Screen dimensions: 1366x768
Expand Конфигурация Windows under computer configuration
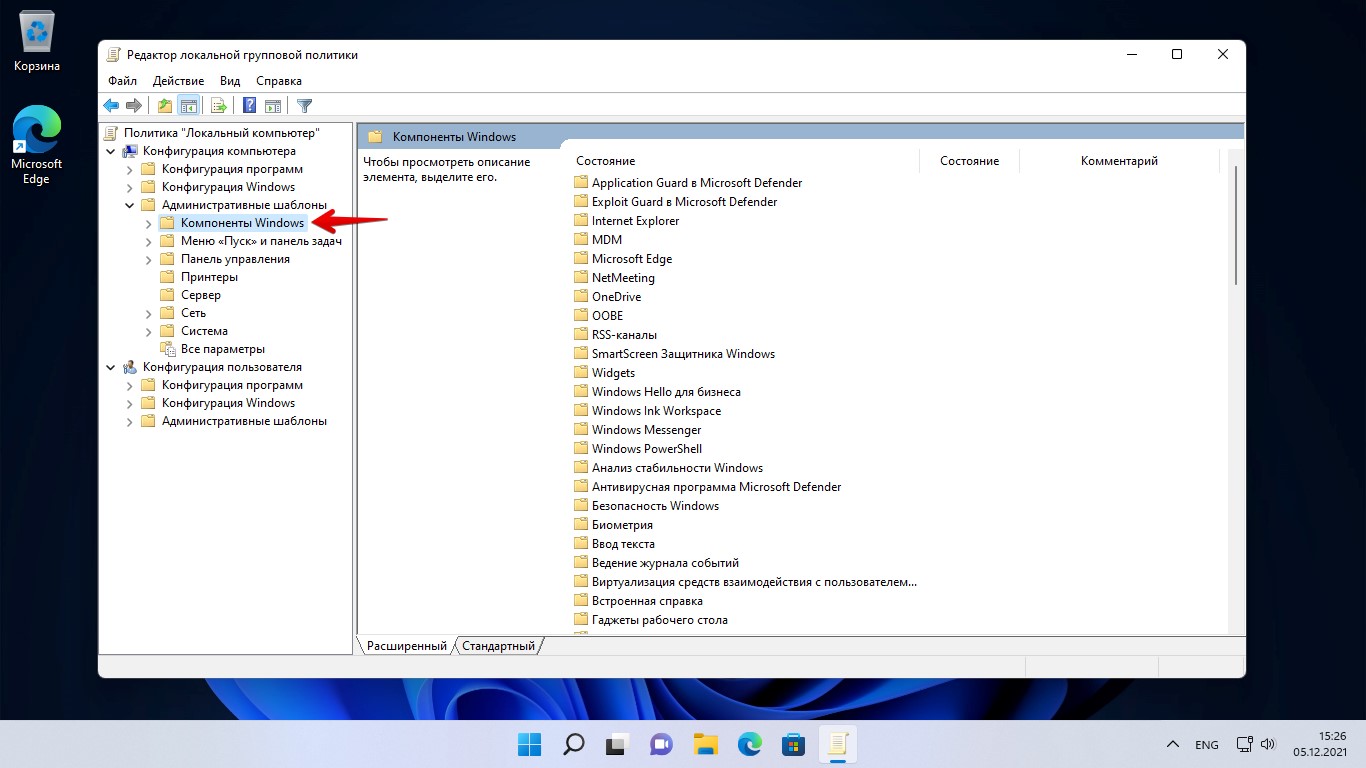pos(130,187)
